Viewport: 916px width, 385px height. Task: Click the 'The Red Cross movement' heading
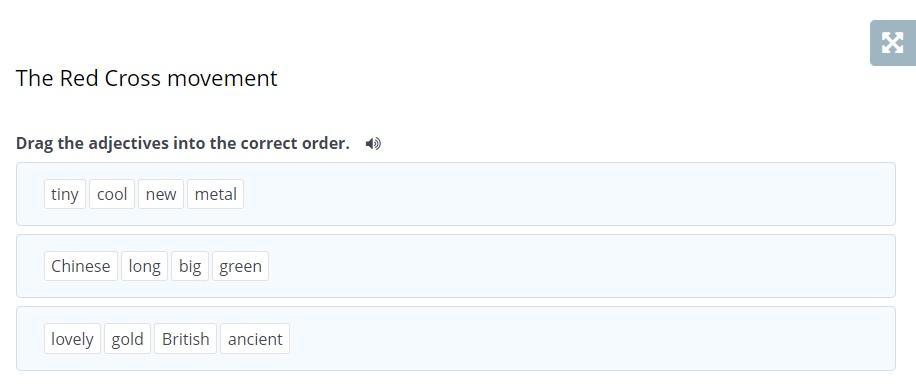(x=147, y=78)
